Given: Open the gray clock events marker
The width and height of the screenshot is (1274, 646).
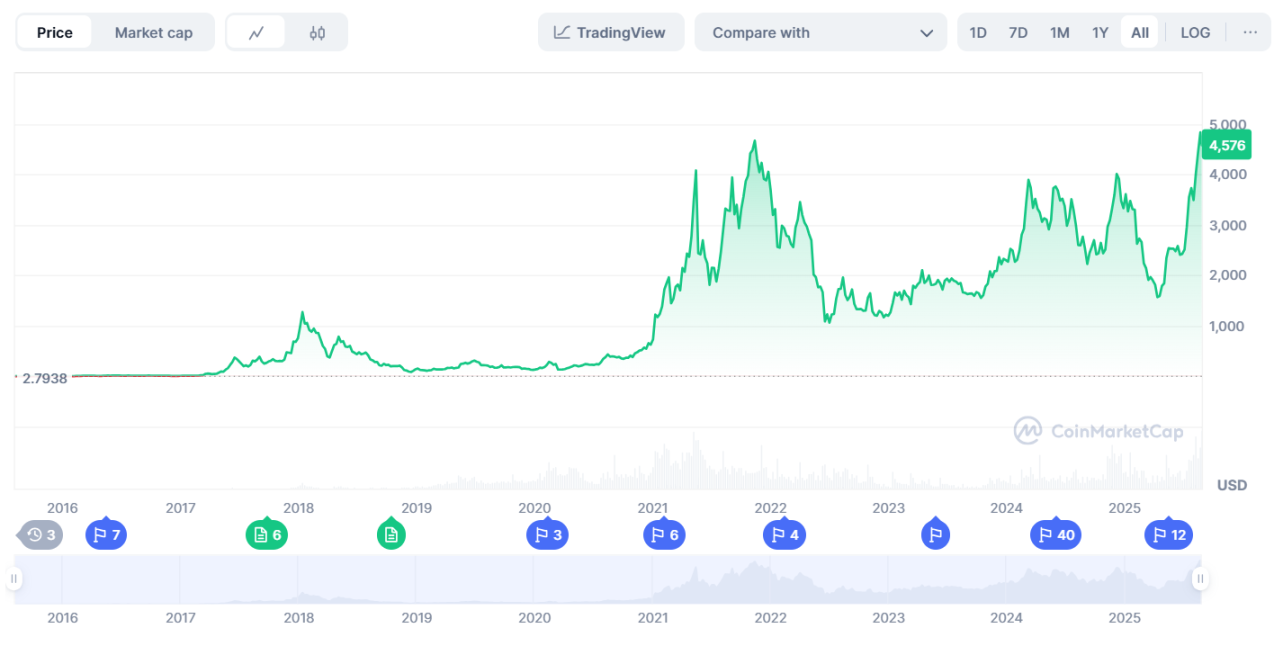Looking at the screenshot, I should point(39,534).
